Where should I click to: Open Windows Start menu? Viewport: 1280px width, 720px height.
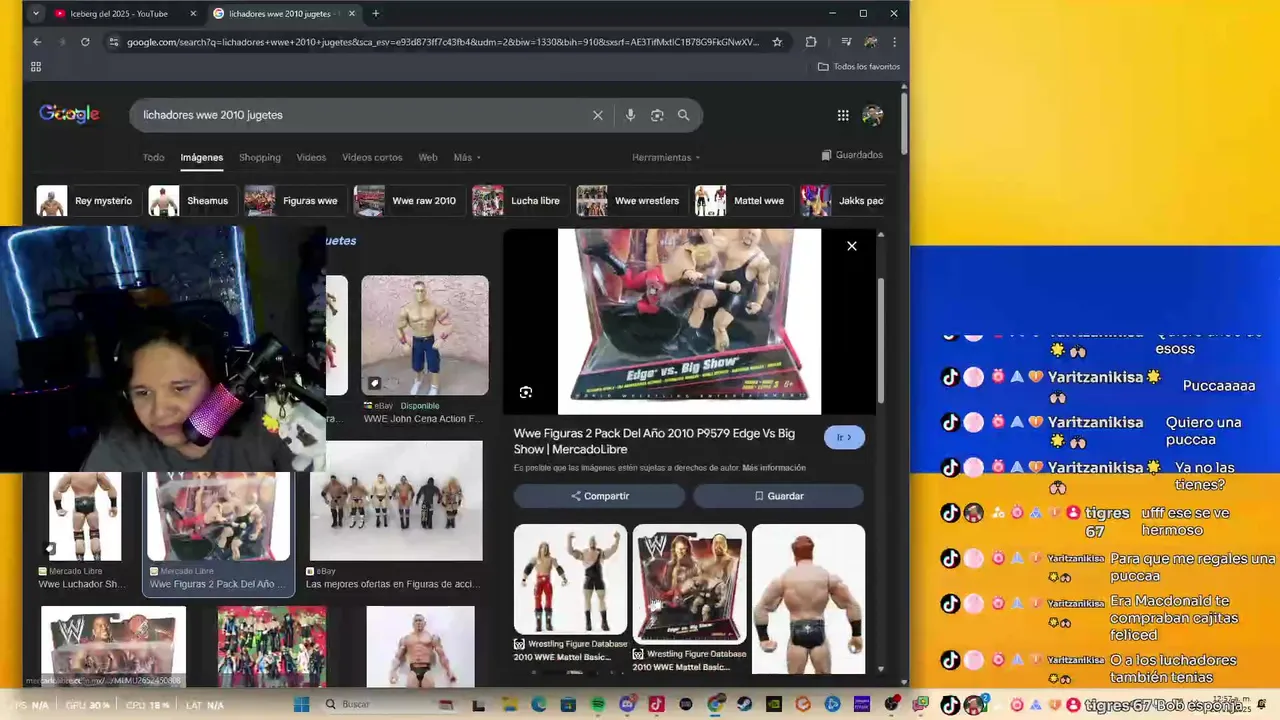301,705
